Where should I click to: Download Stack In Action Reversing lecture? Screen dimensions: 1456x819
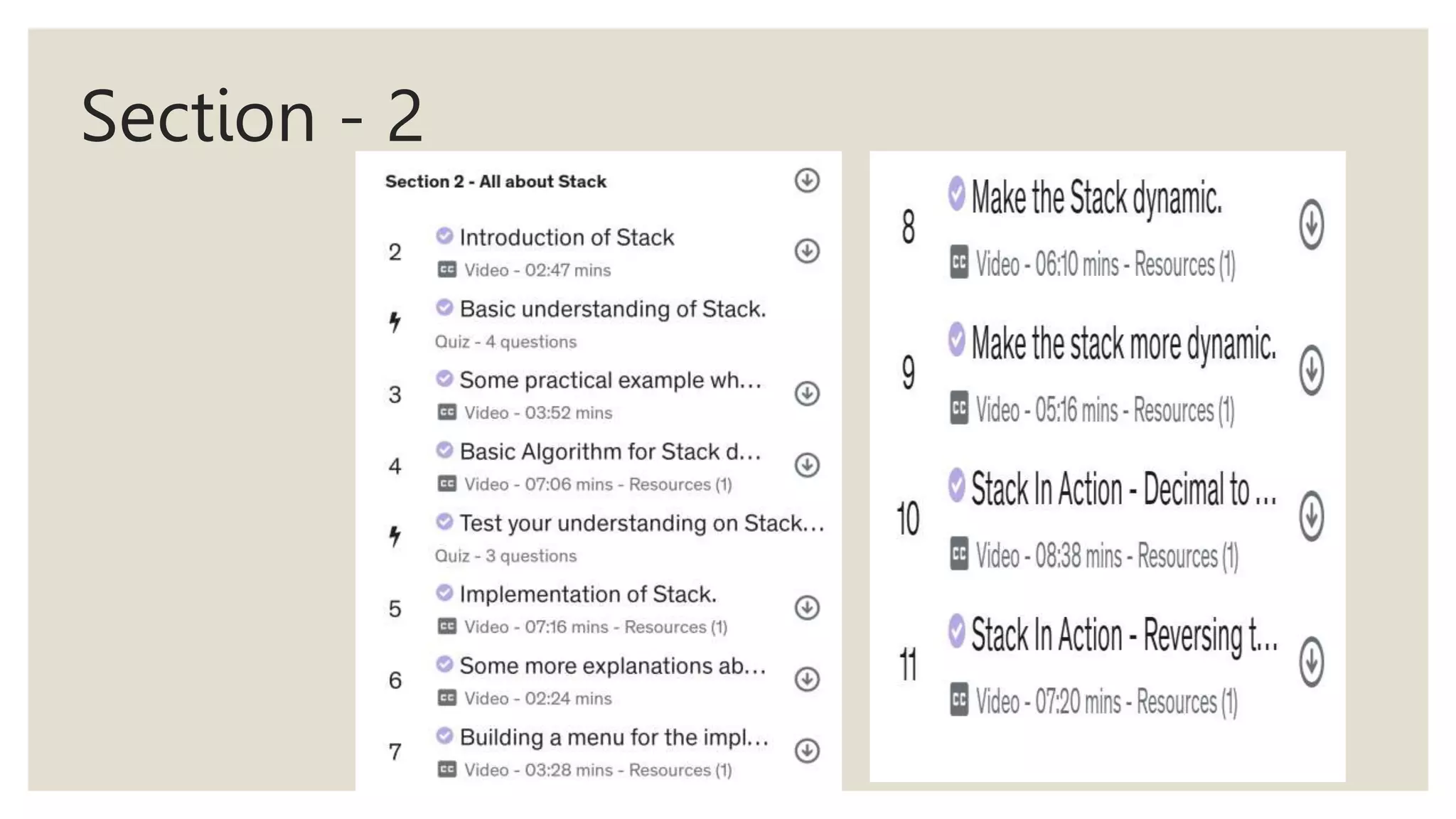[x=1311, y=663]
